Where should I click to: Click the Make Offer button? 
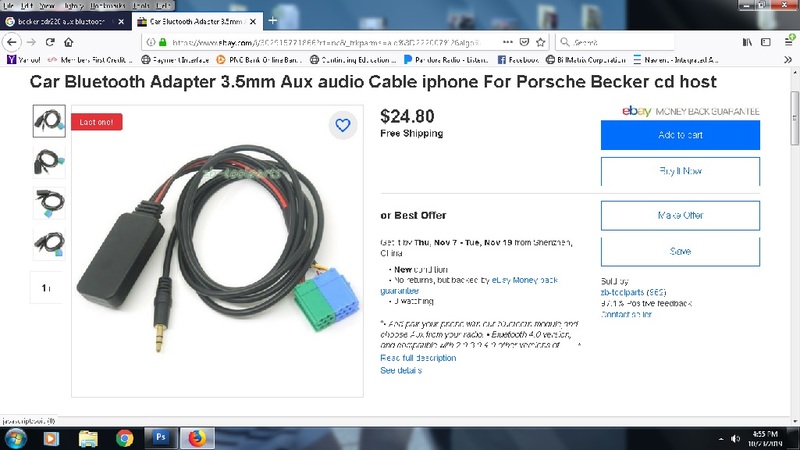[680, 215]
